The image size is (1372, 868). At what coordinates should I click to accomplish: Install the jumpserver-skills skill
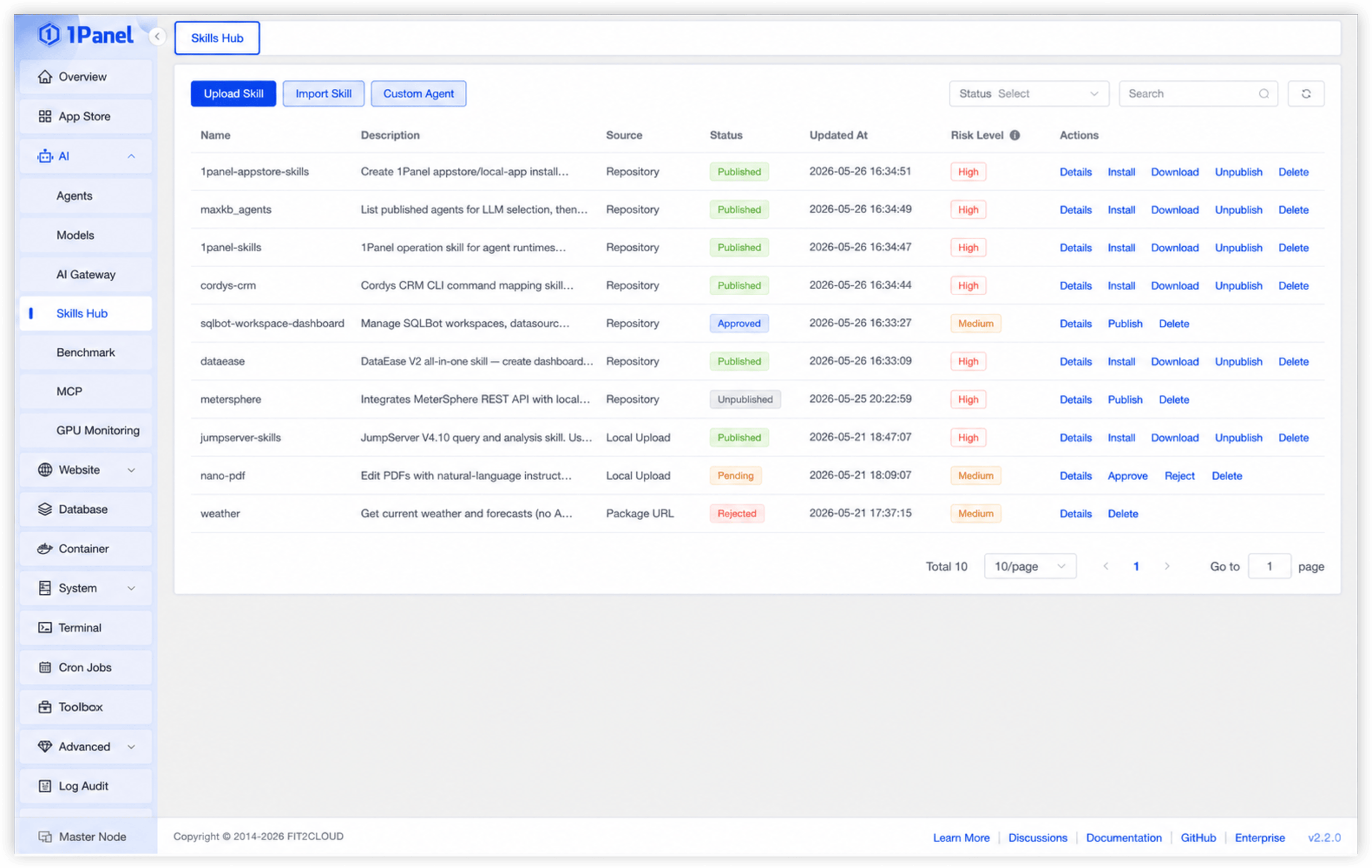coord(1121,438)
